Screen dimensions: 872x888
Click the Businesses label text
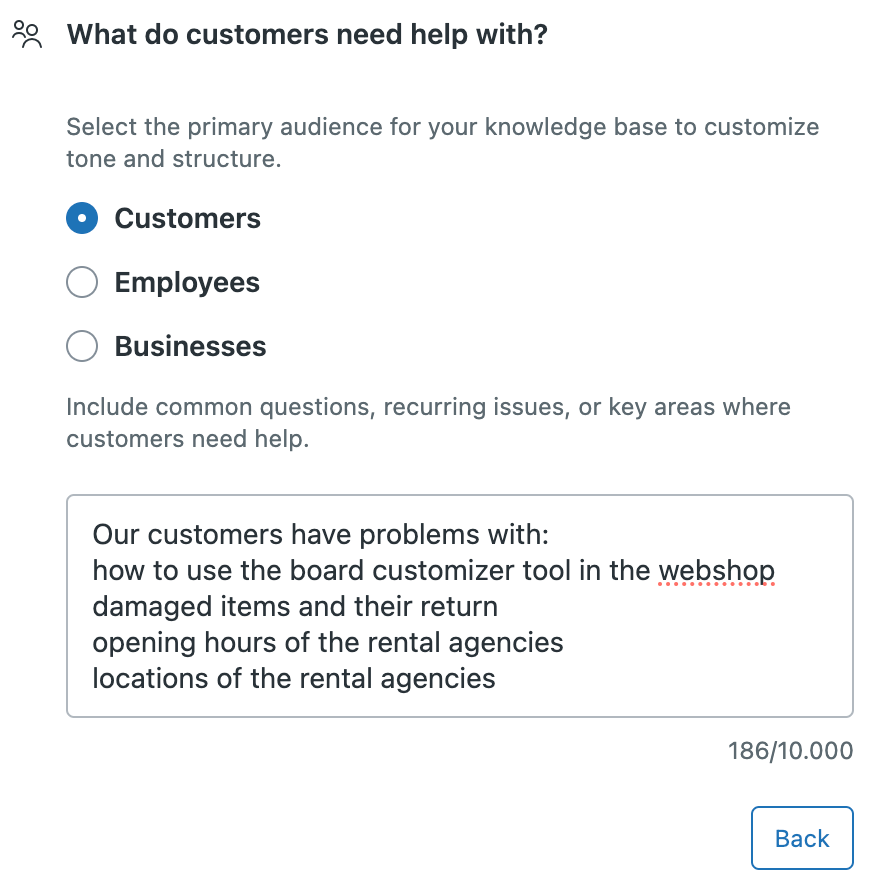click(190, 347)
